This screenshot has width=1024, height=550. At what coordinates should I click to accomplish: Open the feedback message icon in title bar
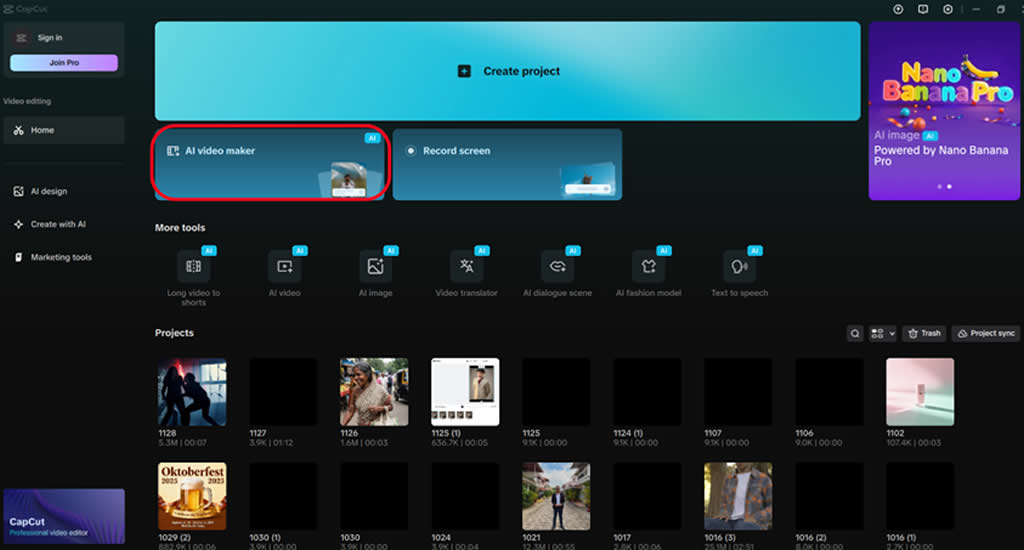[x=922, y=9]
